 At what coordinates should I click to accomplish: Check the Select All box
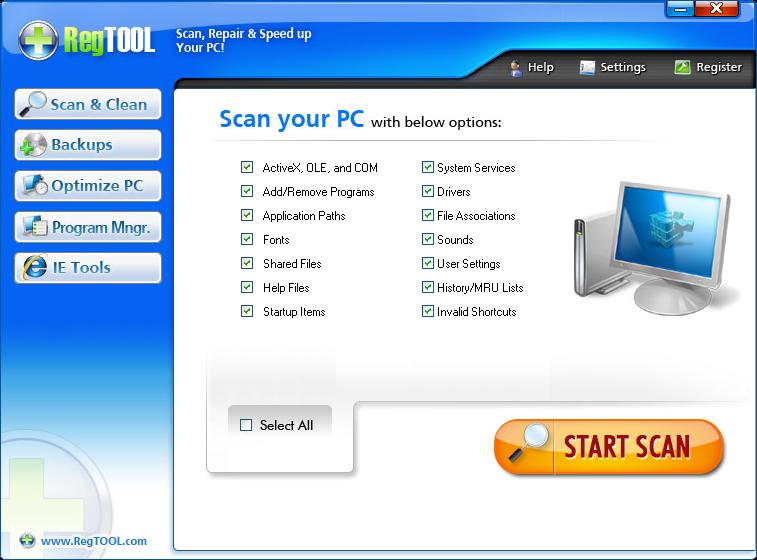point(246,425)
